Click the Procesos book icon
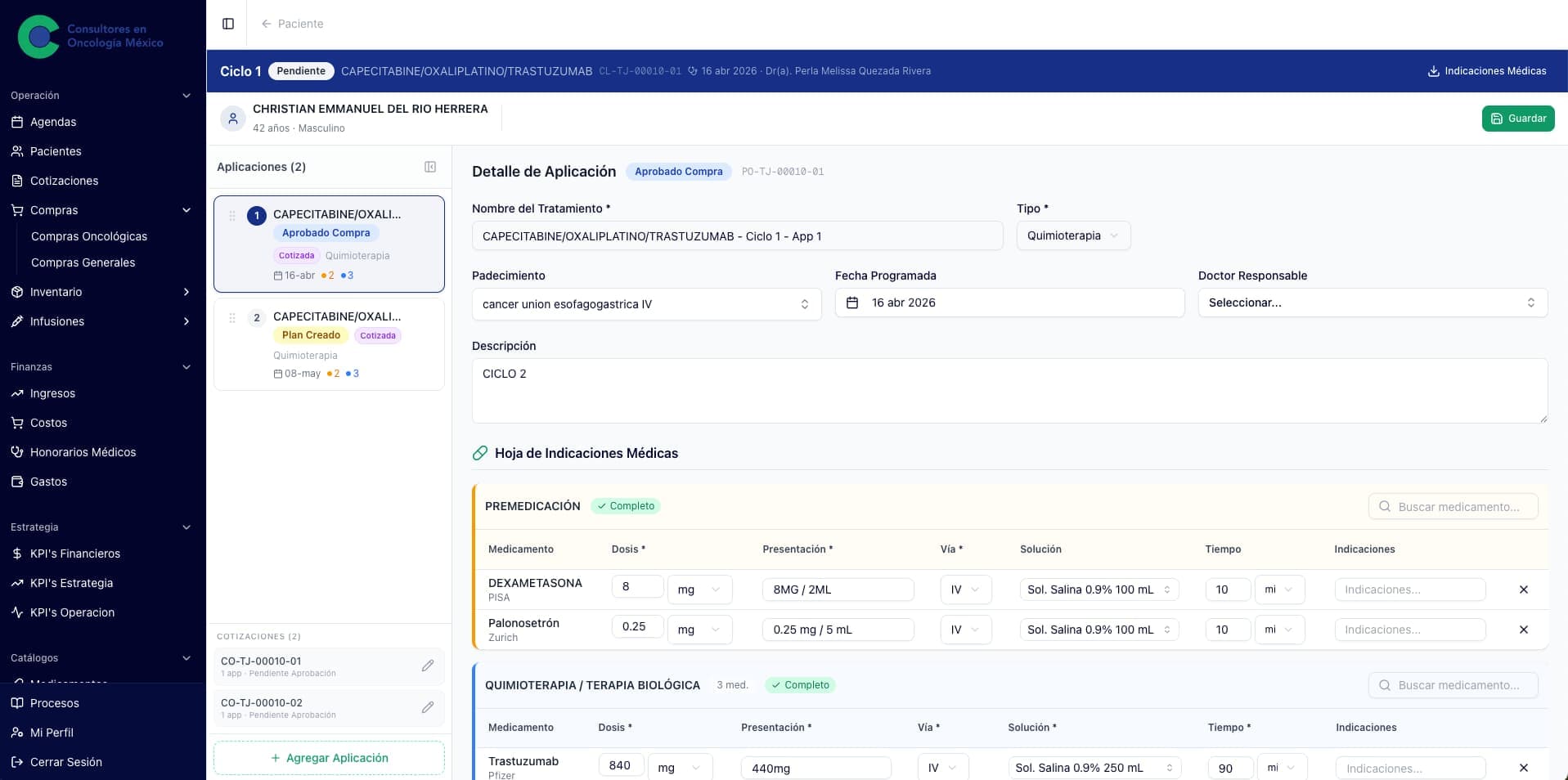This screenshot has height=780, width=1568. tap(17, 703)
